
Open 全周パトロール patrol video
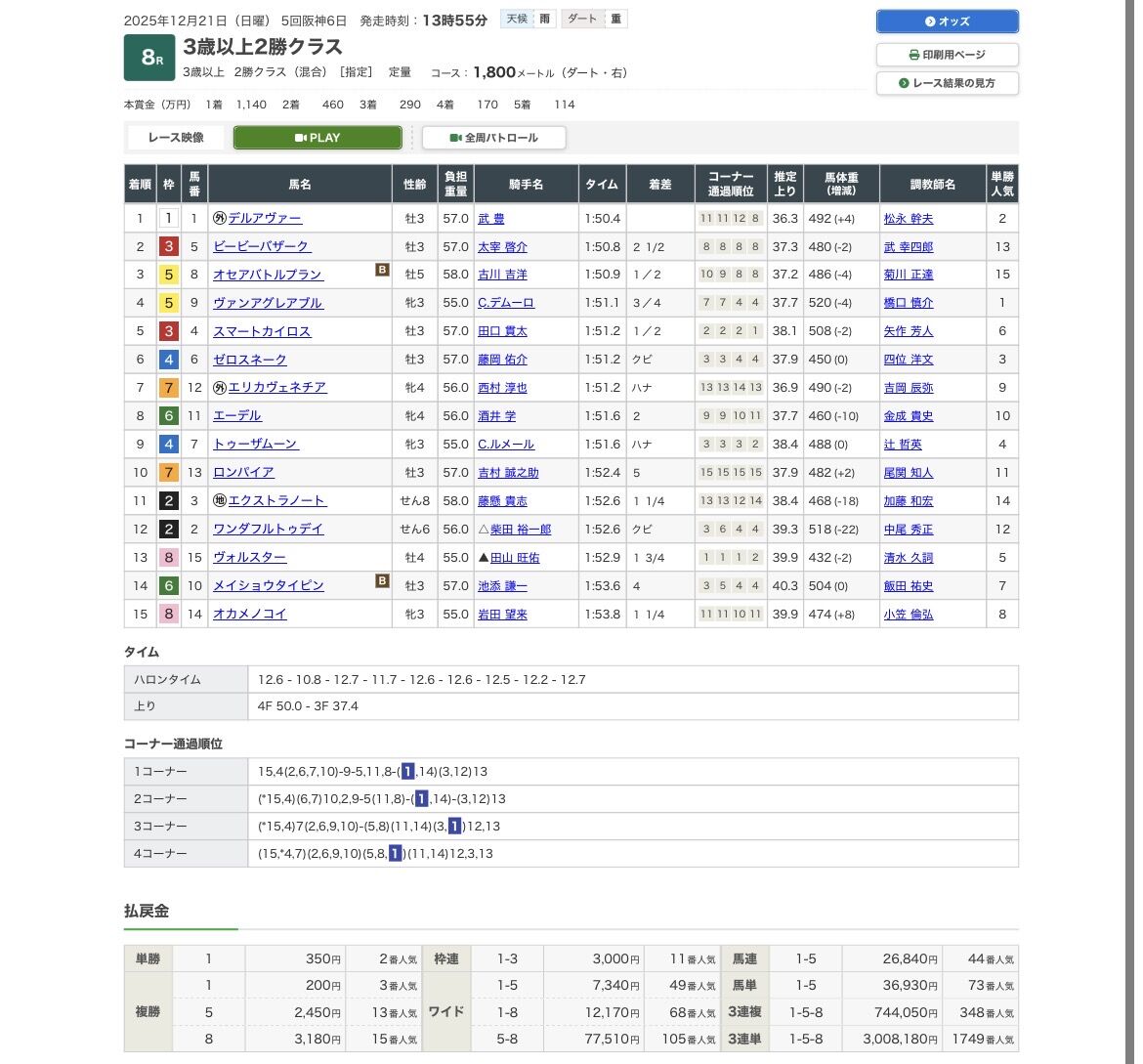coord(493,138)
